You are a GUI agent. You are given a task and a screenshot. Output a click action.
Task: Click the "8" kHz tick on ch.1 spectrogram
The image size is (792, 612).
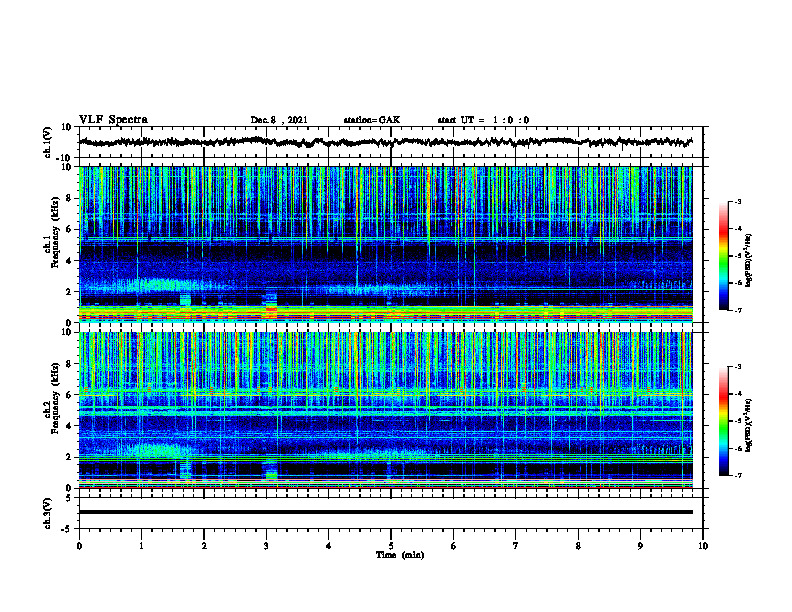click(70, 198)
